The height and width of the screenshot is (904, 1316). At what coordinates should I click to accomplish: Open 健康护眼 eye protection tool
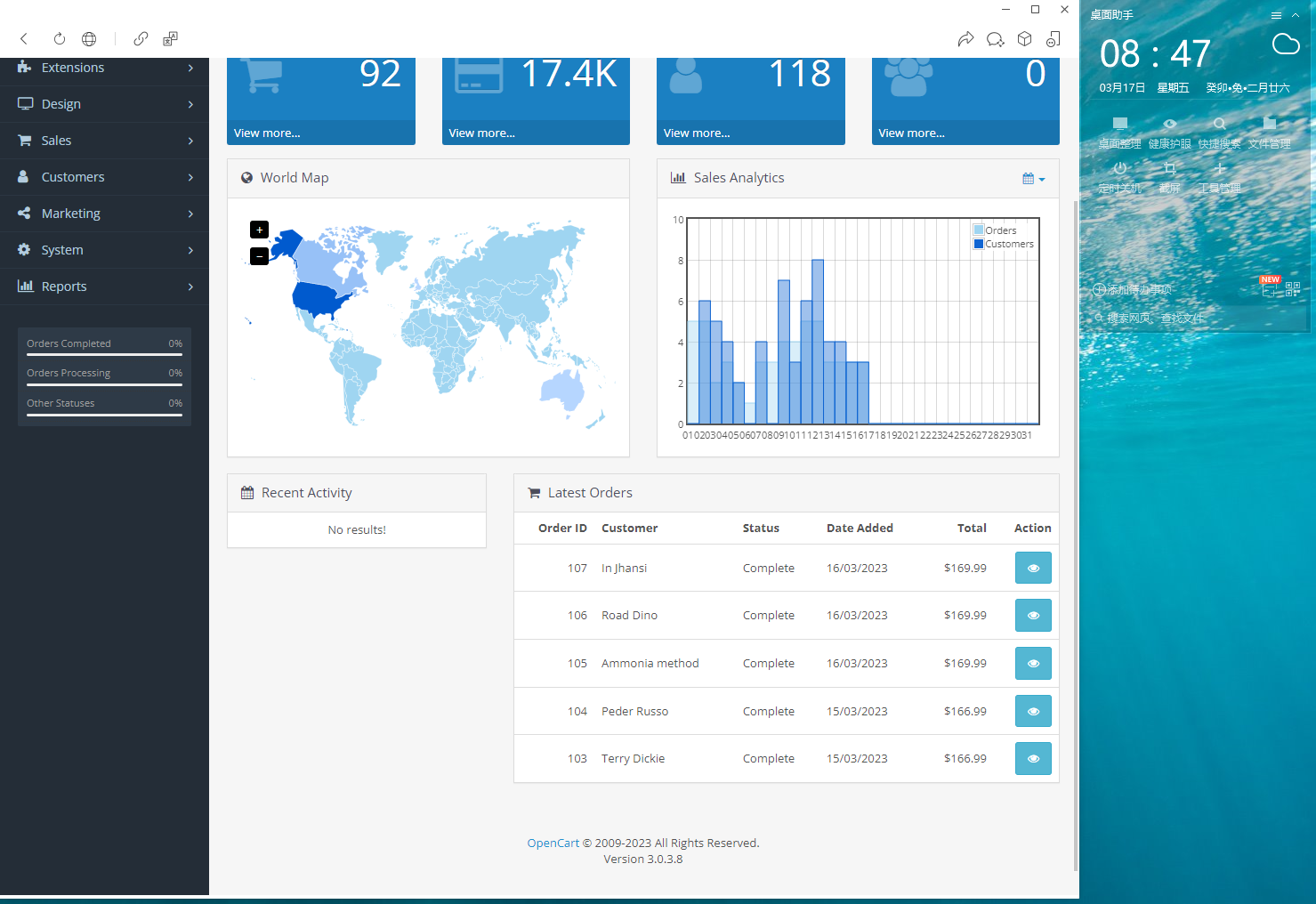1169,133
